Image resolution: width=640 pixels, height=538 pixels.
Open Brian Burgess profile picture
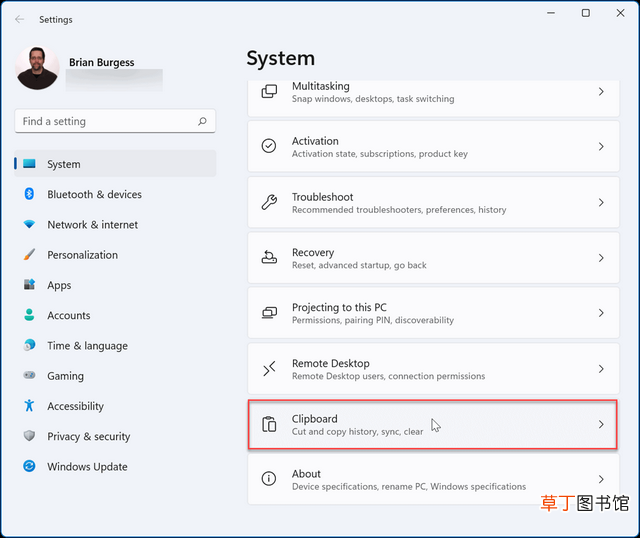click(x=37, y=68)
